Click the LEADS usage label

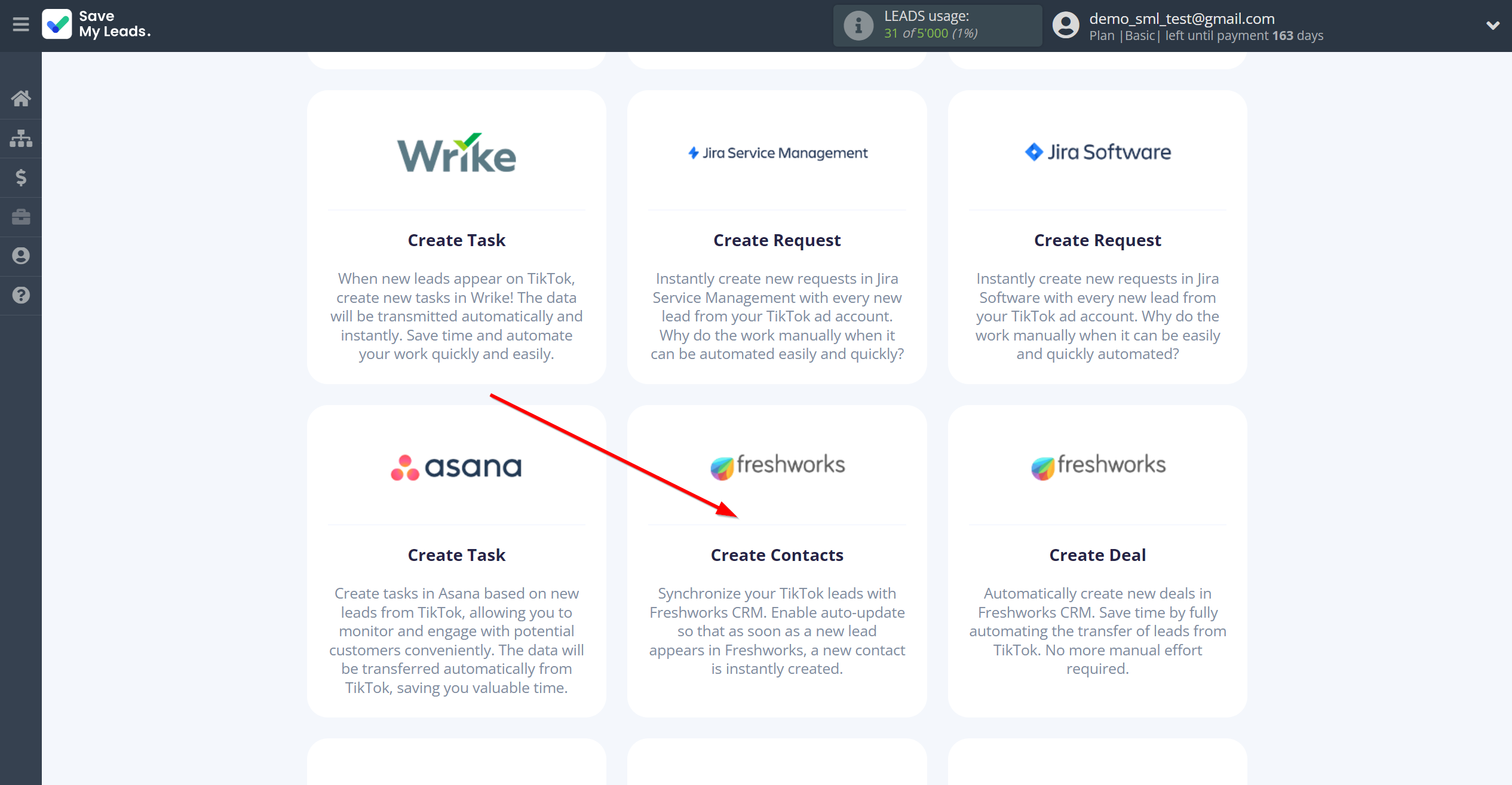pos(927,16)
